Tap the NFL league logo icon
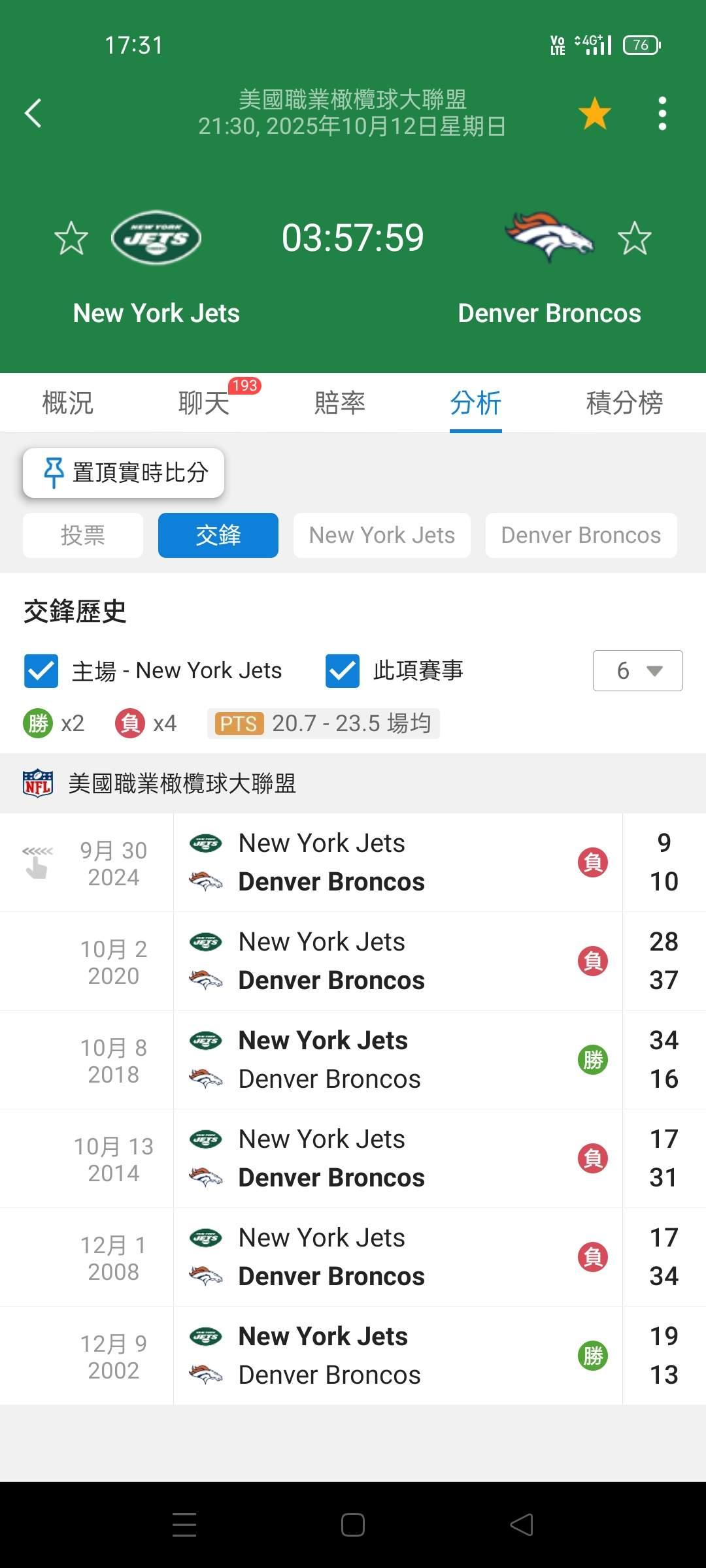Image resolution: width=706 pixels, height=1568 pixels. (x=38, y=783)
